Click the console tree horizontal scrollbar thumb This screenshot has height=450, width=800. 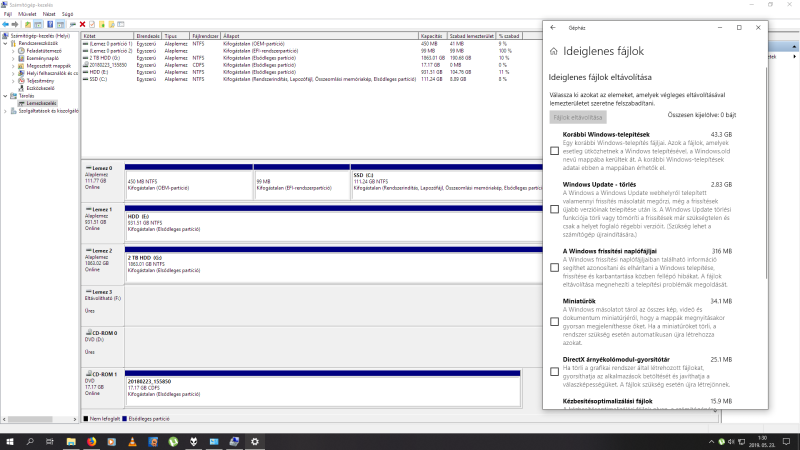[30, 419]
